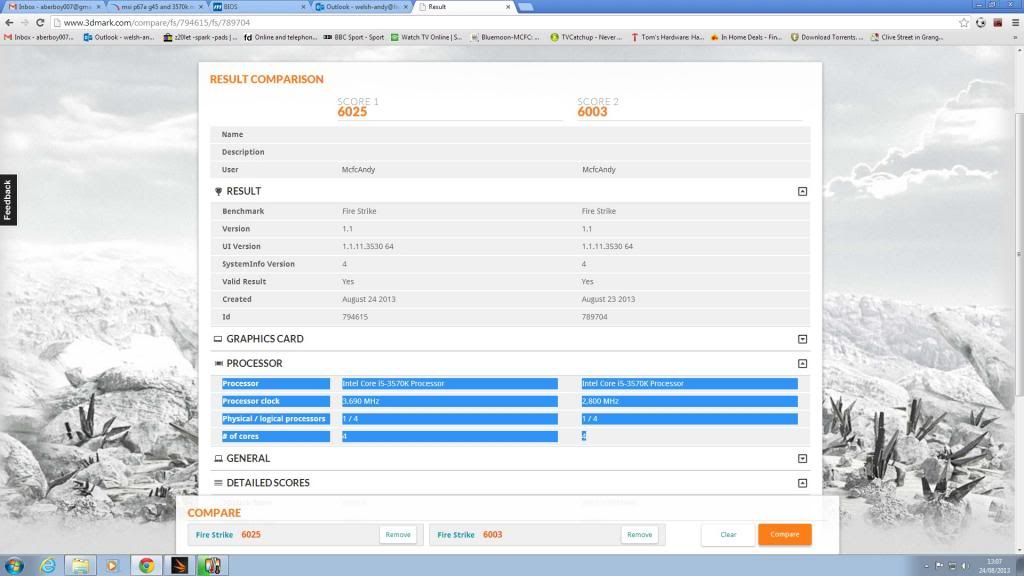Open the Tom's Hardware bookmark
The height and width of the screenshot is (576, 1024).
(667, 37)
